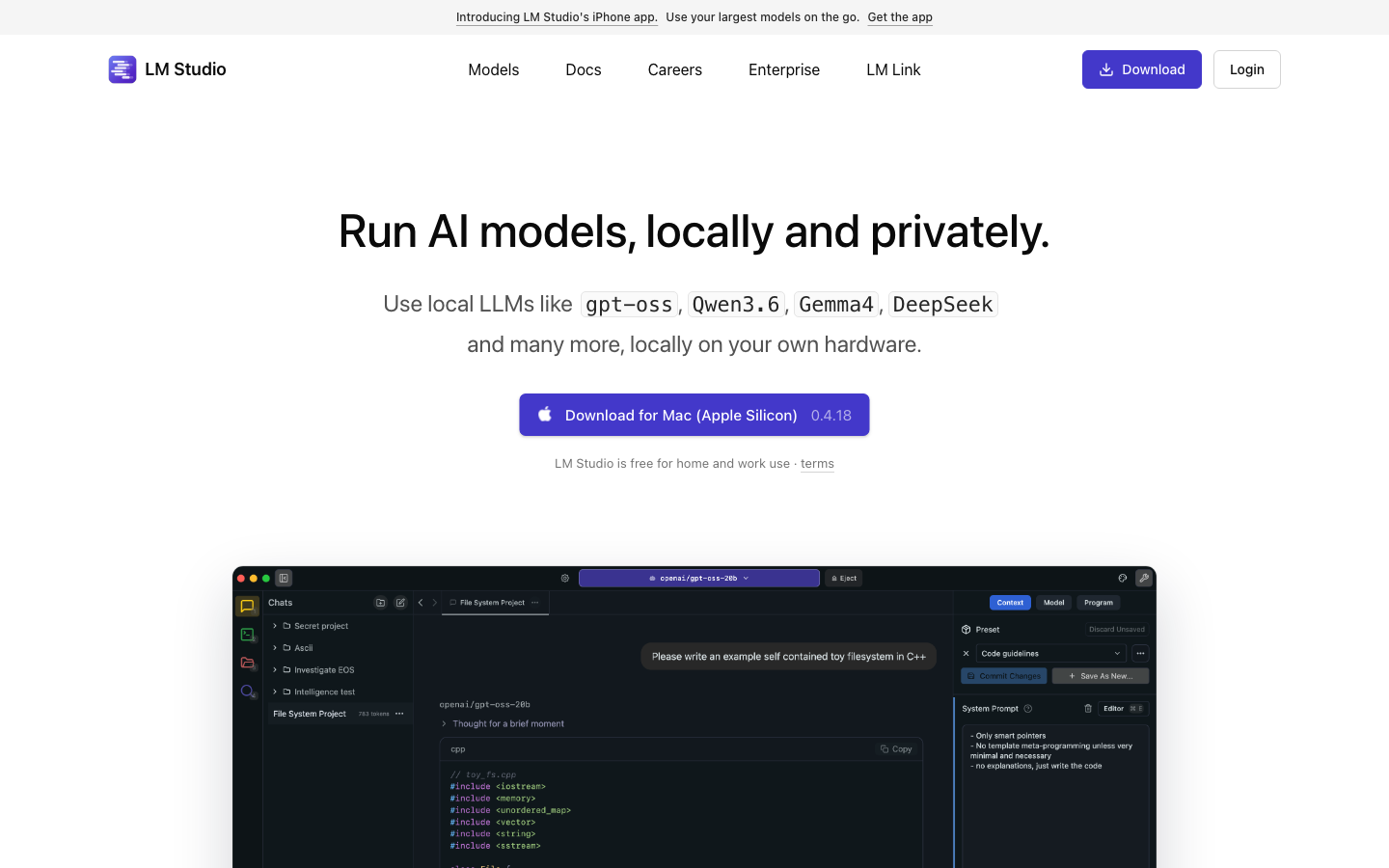
Task: Navigate to the Enterprise page
Action: click(784, 69)
